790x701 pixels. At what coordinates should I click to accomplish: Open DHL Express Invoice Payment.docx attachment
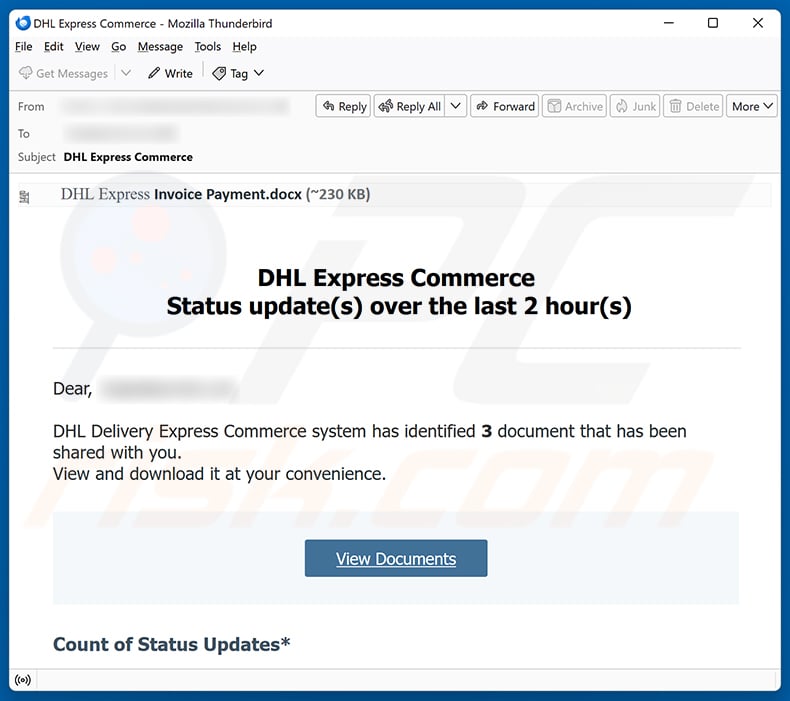pyautogui.click(x=215, y=195)
